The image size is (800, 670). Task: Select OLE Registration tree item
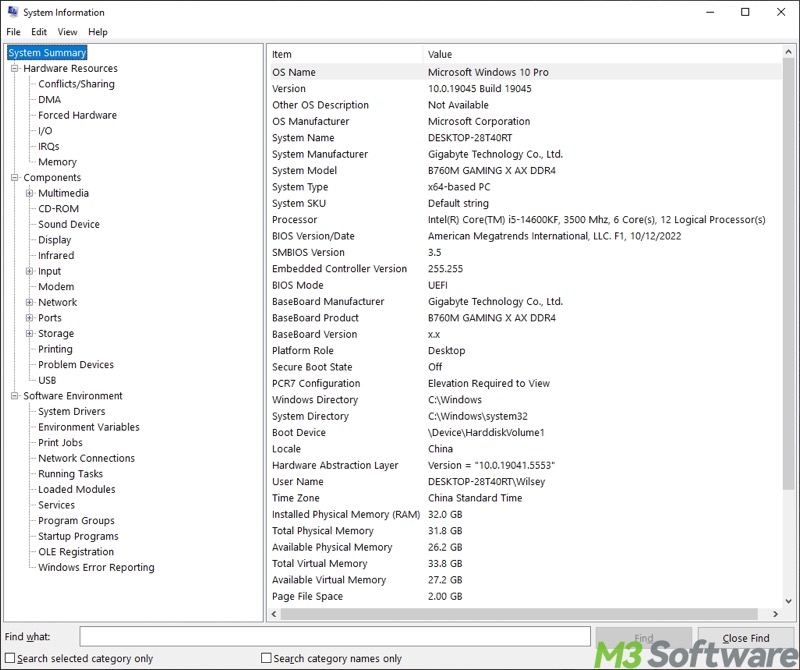(x=76, y=552)
